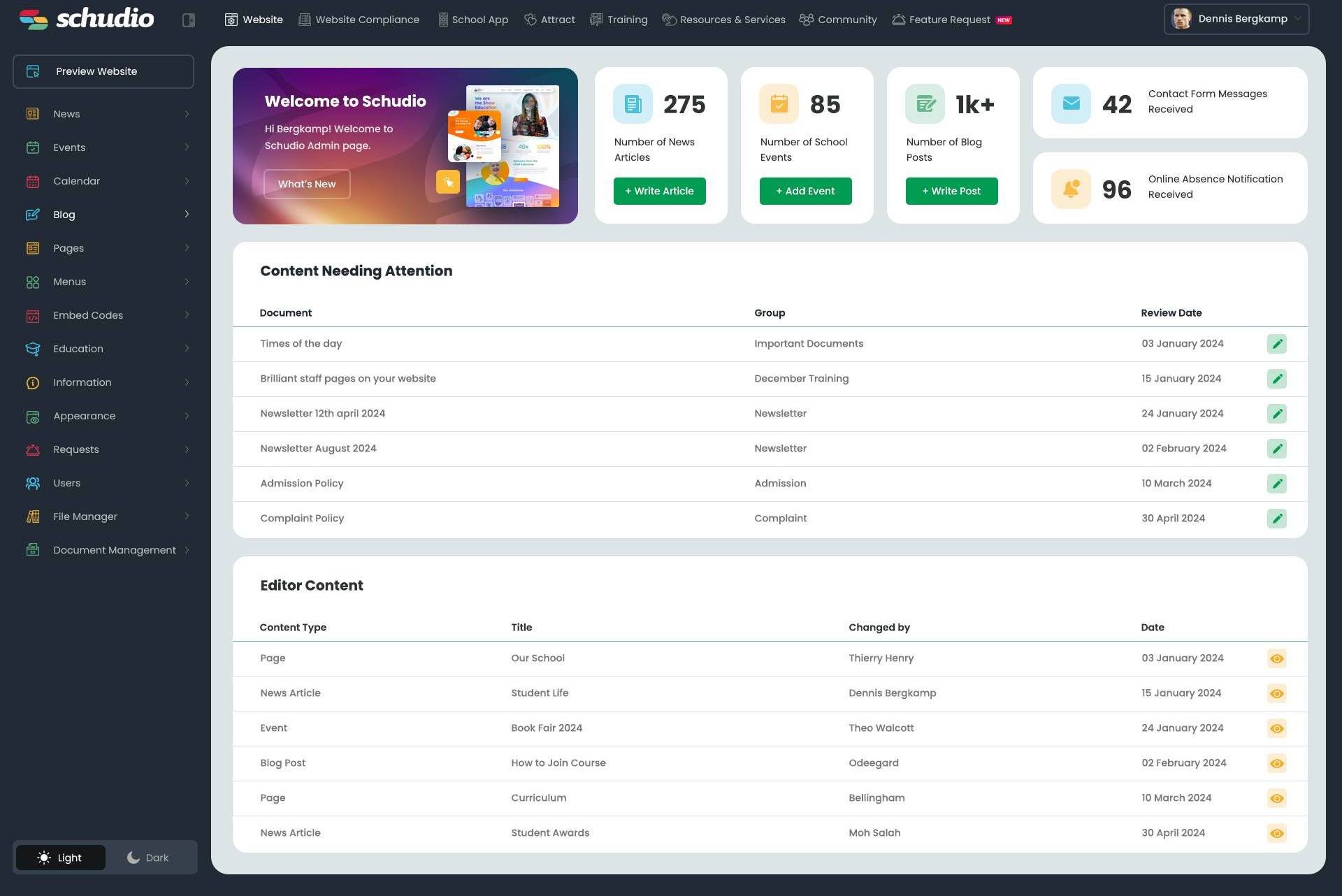Image resolution: width=1342 pixels, height=896 pixels.
Task: Open the Feature Request menu item
Action: point(951,20)
